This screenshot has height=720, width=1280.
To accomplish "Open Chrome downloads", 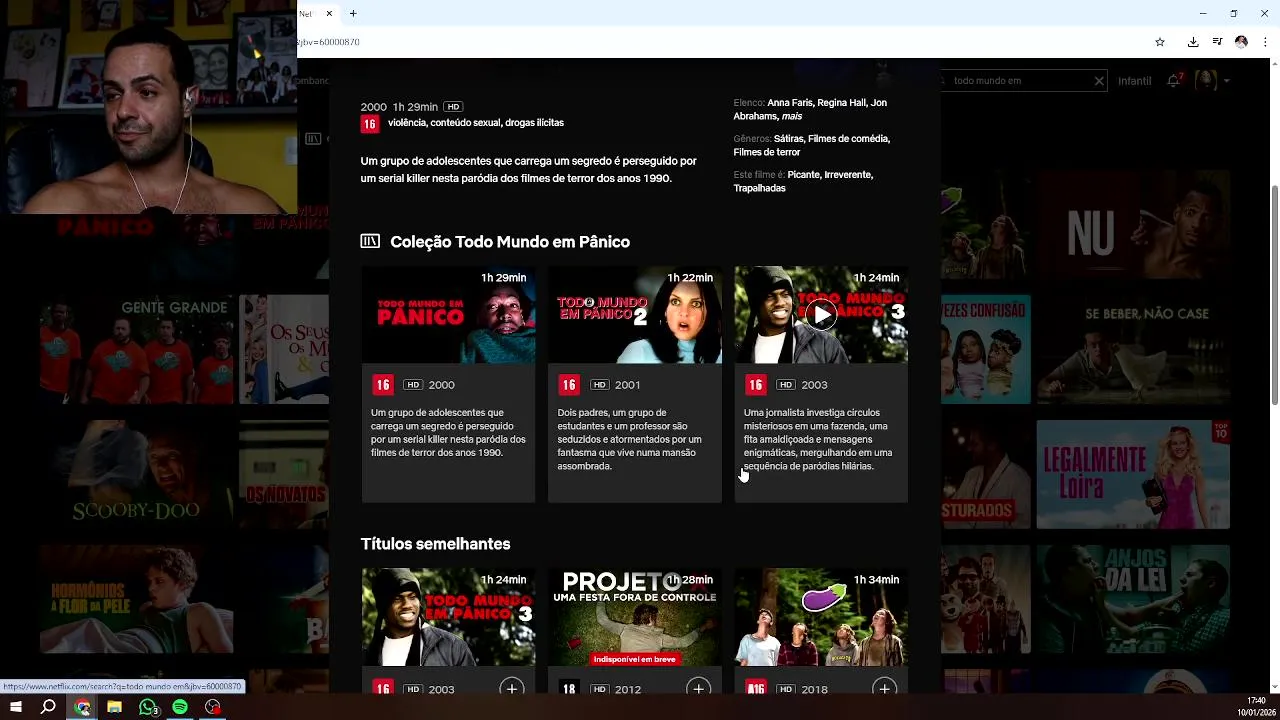I will (1193, 42).
